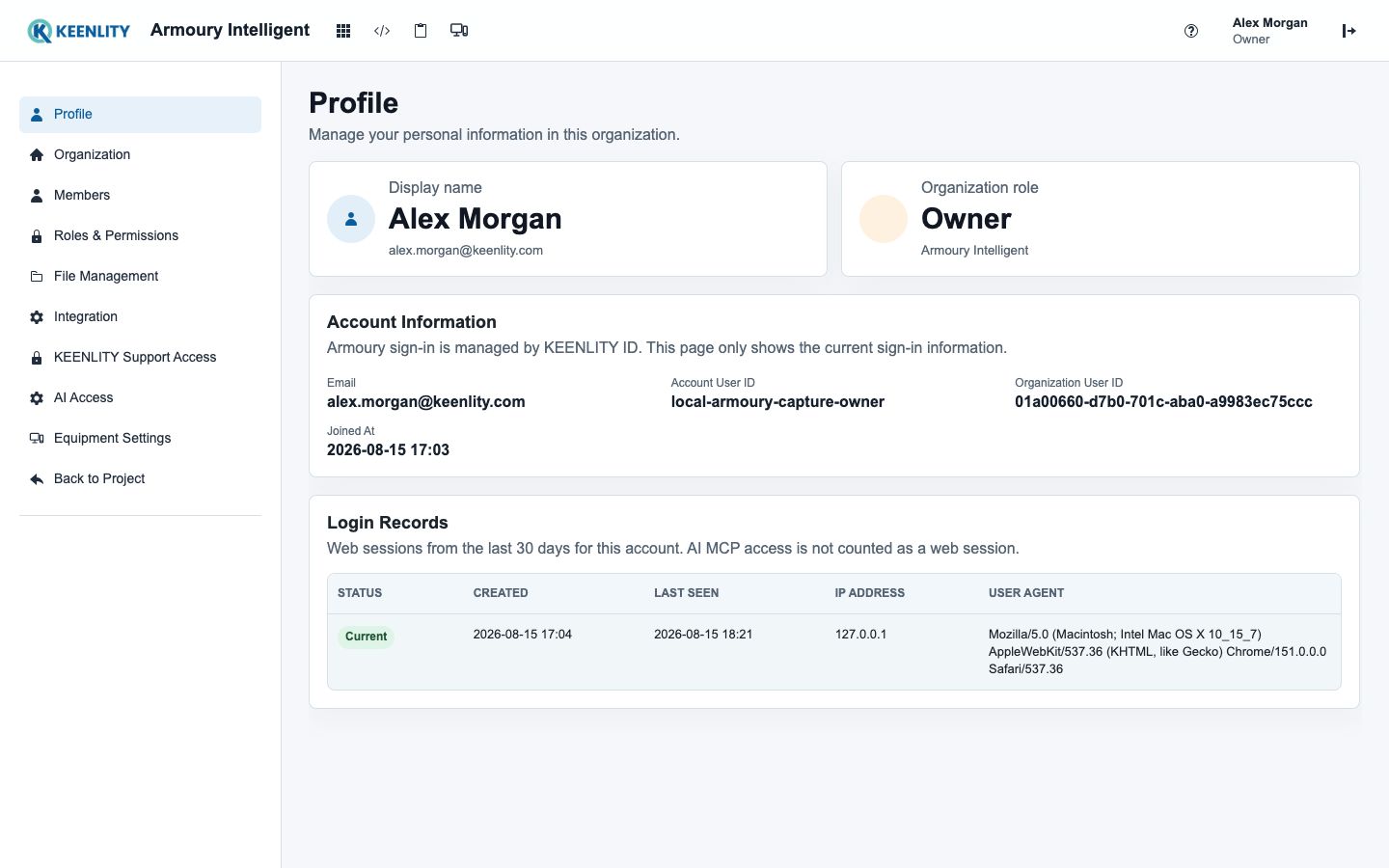The width and height of the screenshot is (1389, 868).
Task: Click the Roles & Permissions lock icon
Action: (37, 235)
